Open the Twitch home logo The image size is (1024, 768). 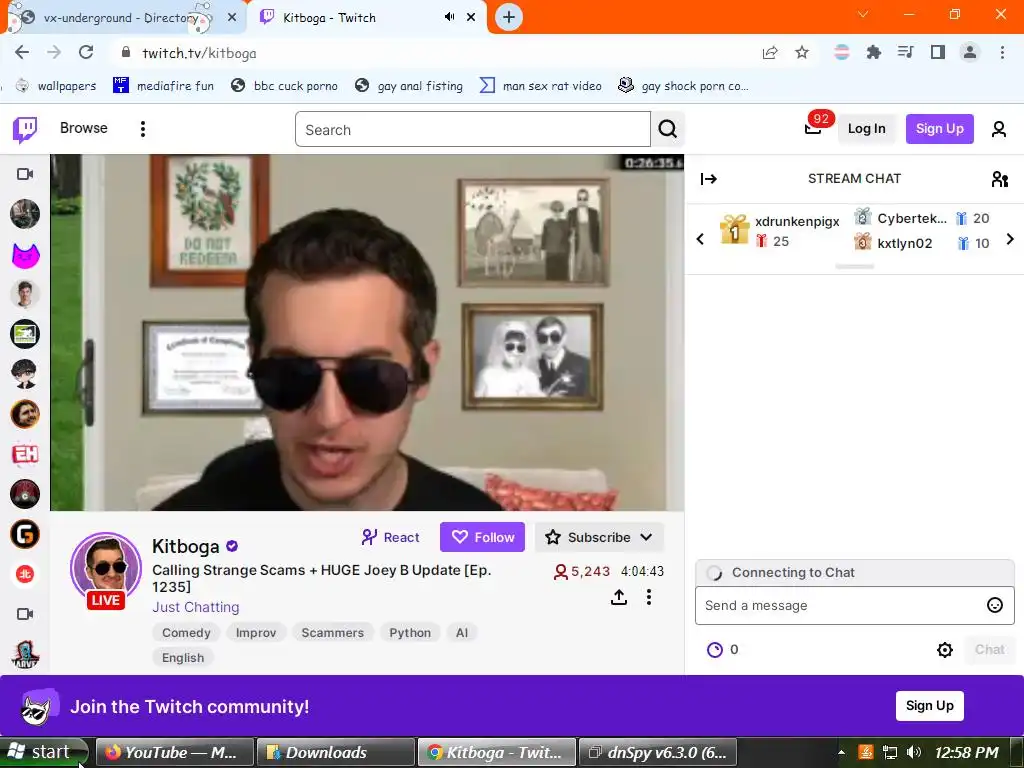tap(25, 129)
